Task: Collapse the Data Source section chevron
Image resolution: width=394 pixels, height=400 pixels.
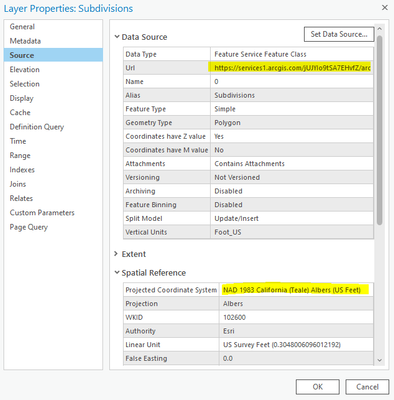Action: coord(117,37)
